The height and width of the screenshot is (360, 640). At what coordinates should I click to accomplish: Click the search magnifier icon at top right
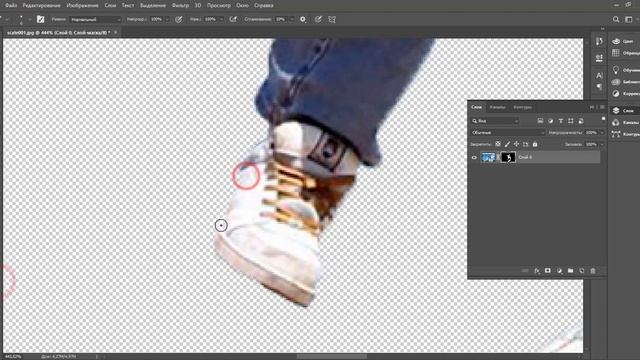[616, 19]
